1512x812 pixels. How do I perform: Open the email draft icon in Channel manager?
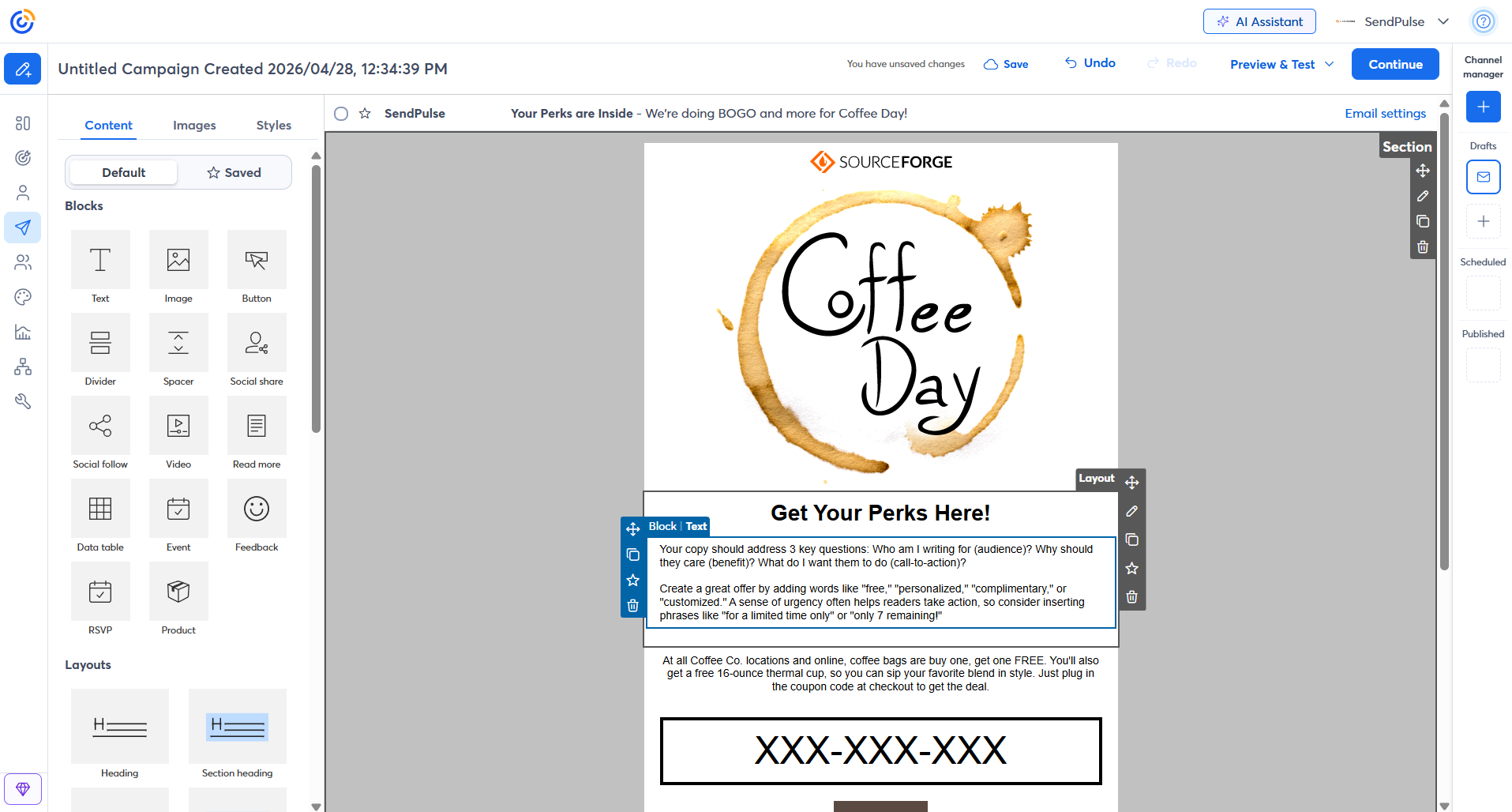1483,177
